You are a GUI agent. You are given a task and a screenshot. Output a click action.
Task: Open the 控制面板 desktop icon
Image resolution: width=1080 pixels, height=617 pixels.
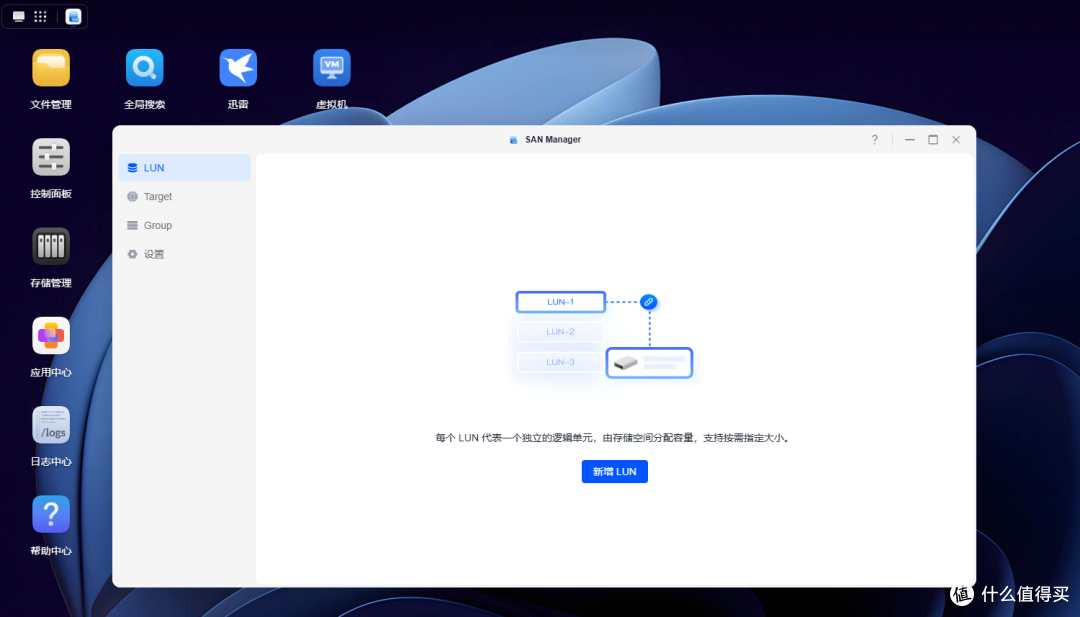51,157
